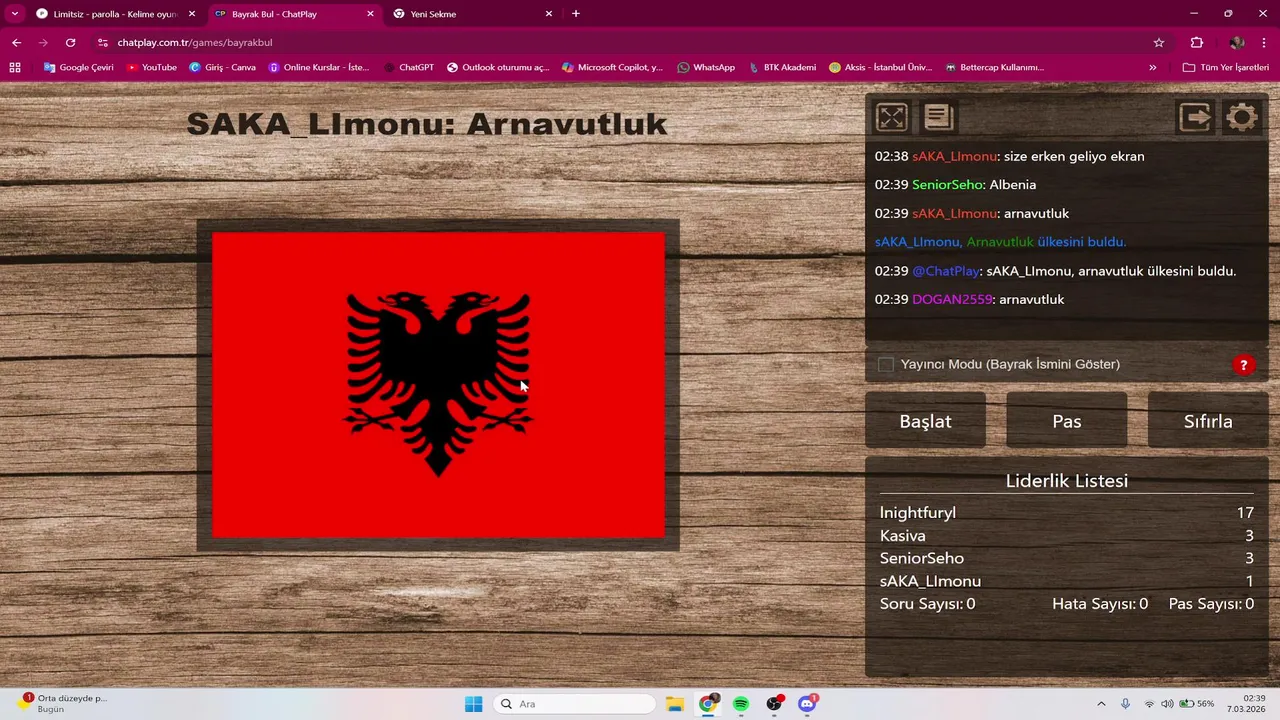The image size is (1280, 720).
Task: Open Chrome icon in taskbar
Action: pos(708,704)
